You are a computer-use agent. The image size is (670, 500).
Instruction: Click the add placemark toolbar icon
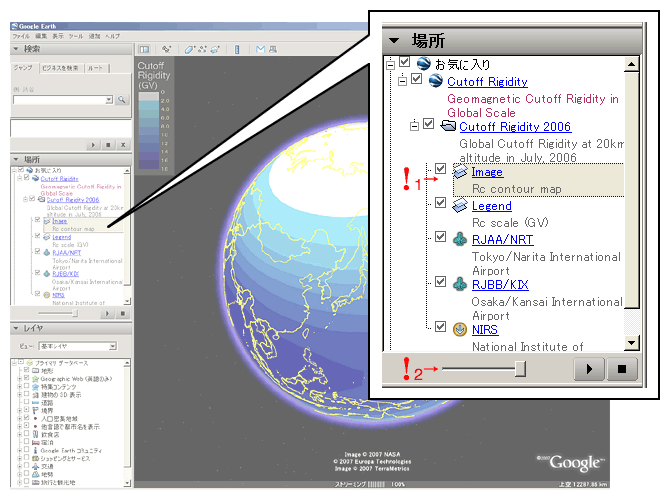coord(166,50)
